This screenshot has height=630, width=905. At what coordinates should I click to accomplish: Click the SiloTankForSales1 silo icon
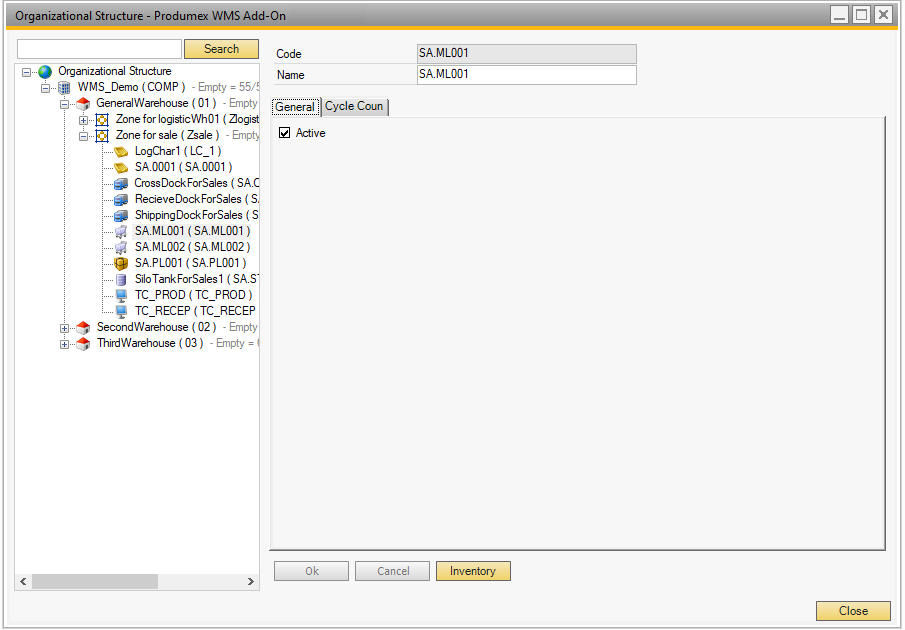tap(121, 280)
